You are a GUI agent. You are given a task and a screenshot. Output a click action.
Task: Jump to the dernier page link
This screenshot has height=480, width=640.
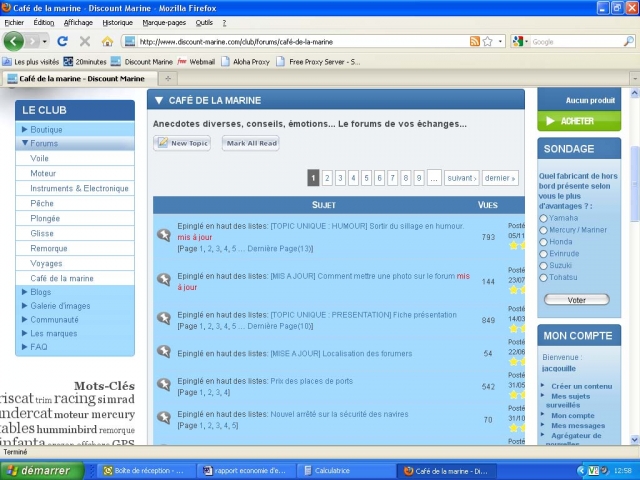point(500,178)
